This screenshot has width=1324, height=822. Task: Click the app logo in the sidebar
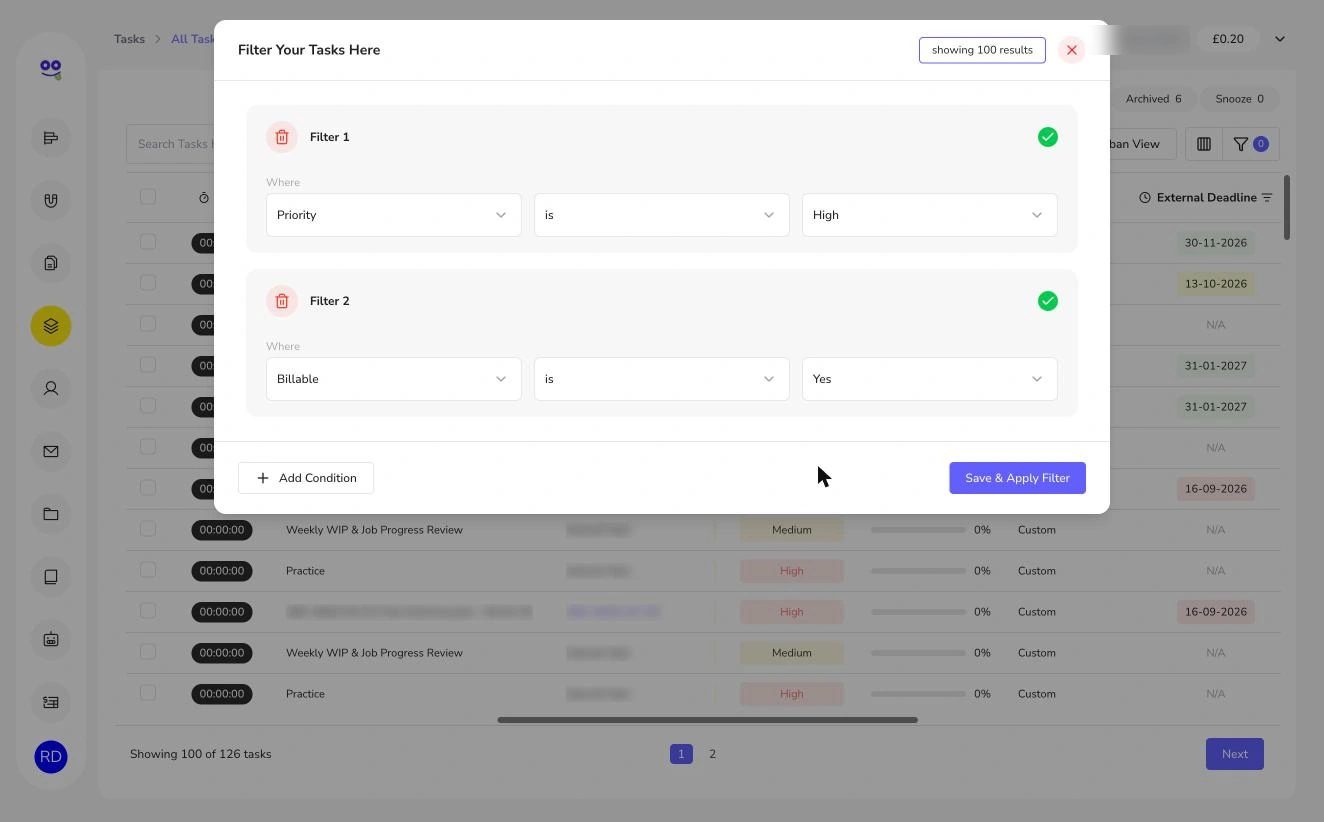coord(51,69)
